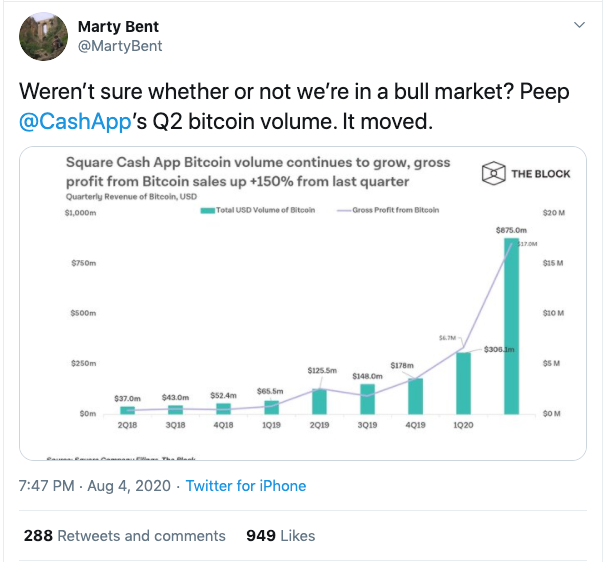The width and height of the screenshot is (605, 562).
Task: Click the tweet timestamp 7:47 PM Aug 4, 2020
Action: [95, 486]
